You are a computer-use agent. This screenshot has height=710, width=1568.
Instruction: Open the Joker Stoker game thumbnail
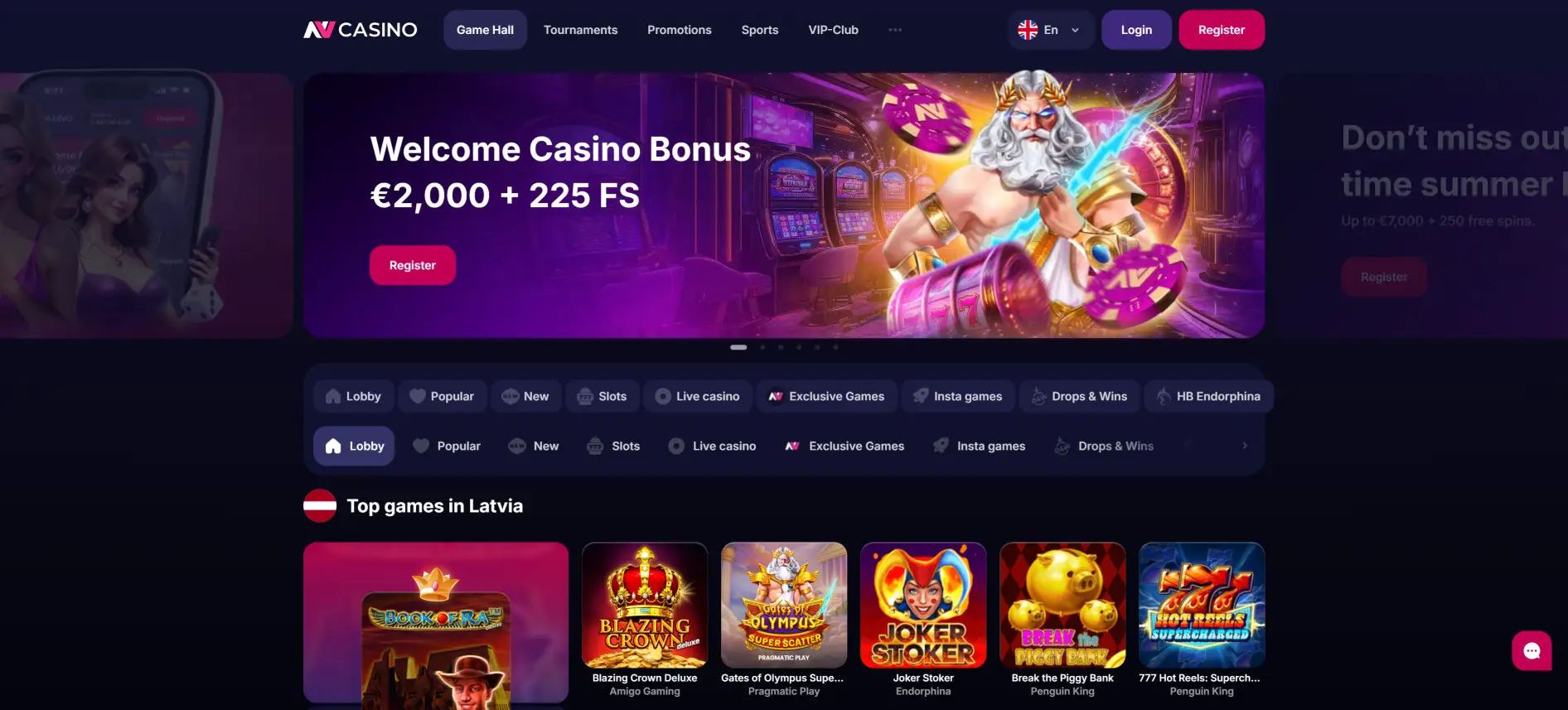click(923, 606)
